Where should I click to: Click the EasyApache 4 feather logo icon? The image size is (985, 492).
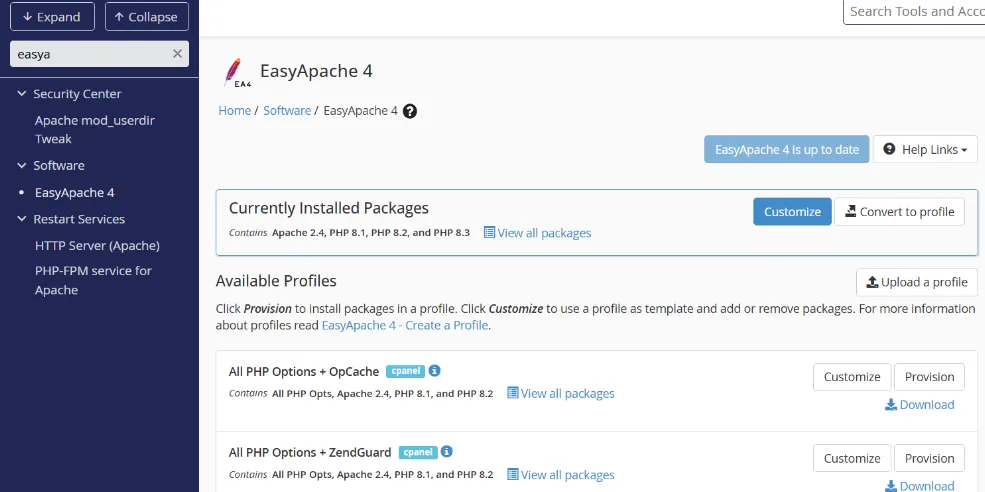tap(236, 72)
